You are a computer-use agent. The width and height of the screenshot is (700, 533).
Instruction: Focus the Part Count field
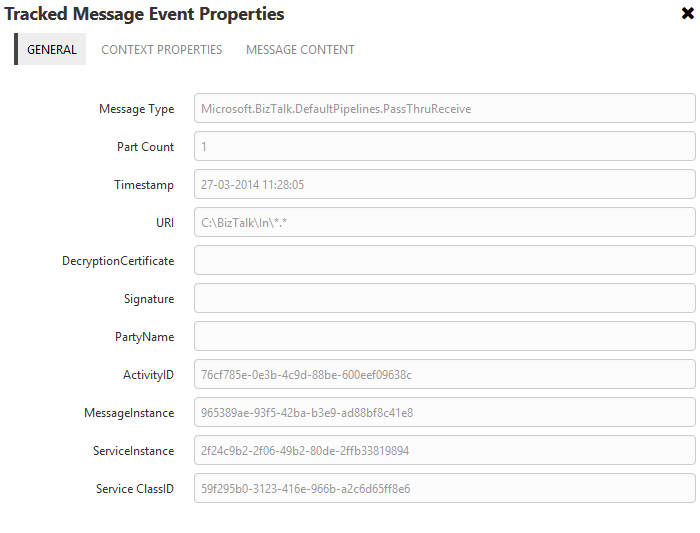(x=444, y=147)
